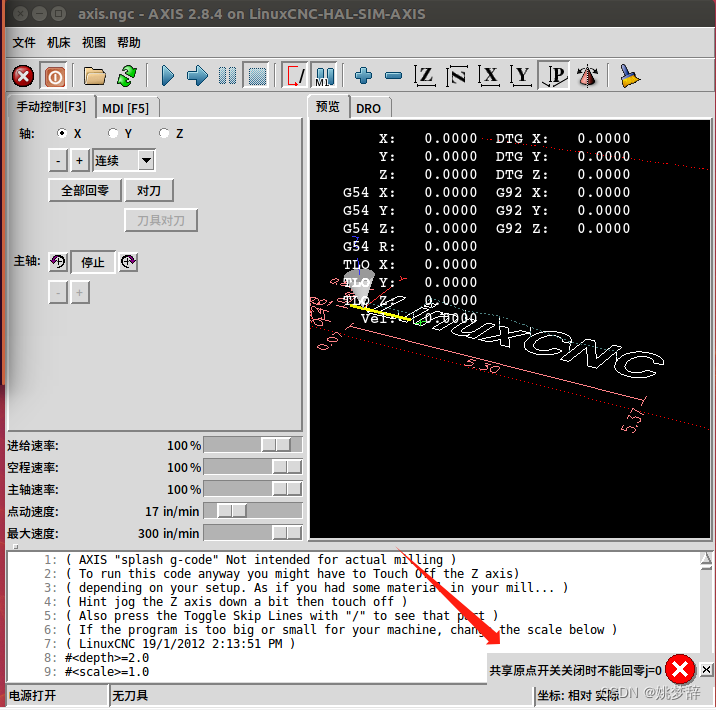Select the X axis radio button
Viewport: 716px width, 710px height.
tap(62, 133)
